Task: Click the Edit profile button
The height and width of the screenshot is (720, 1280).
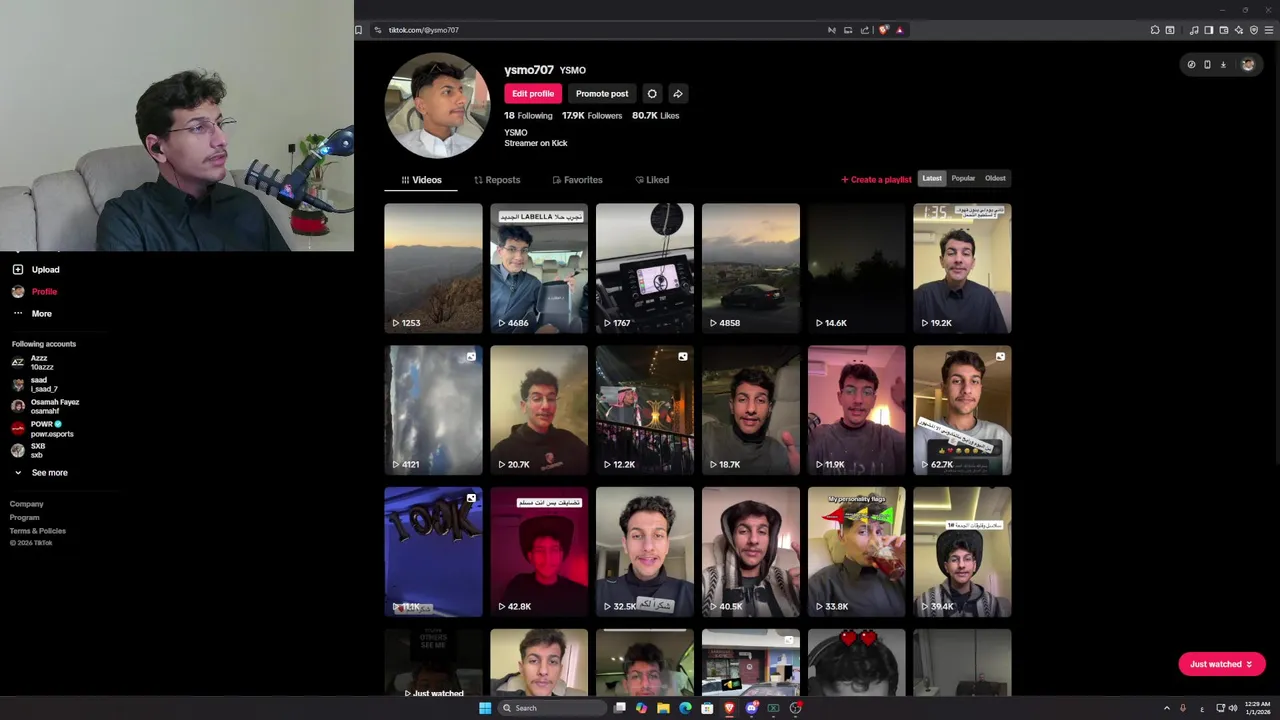Action: (533, 94)
